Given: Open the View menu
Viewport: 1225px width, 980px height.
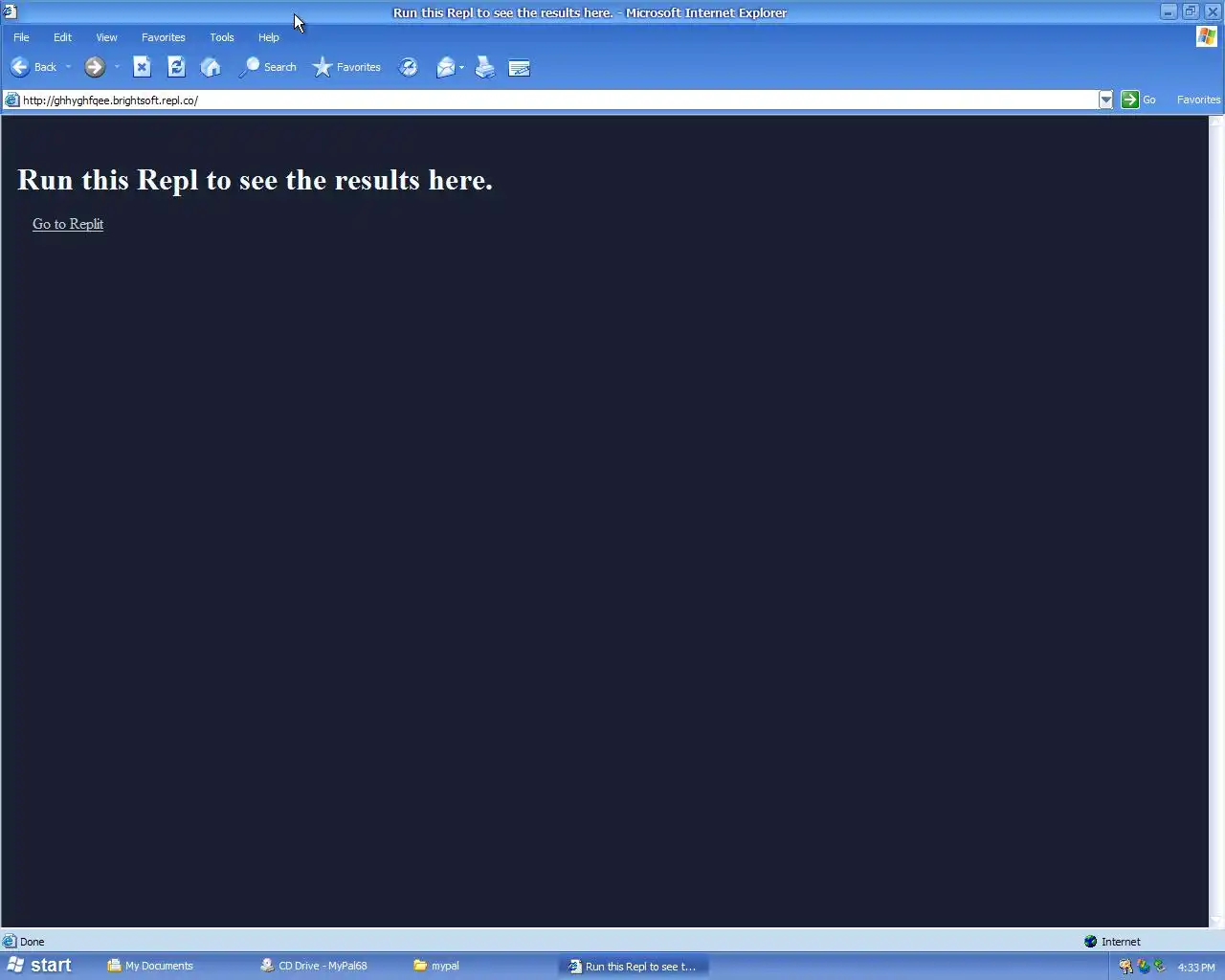Looking at the screenshot, I should pos(106,37).
